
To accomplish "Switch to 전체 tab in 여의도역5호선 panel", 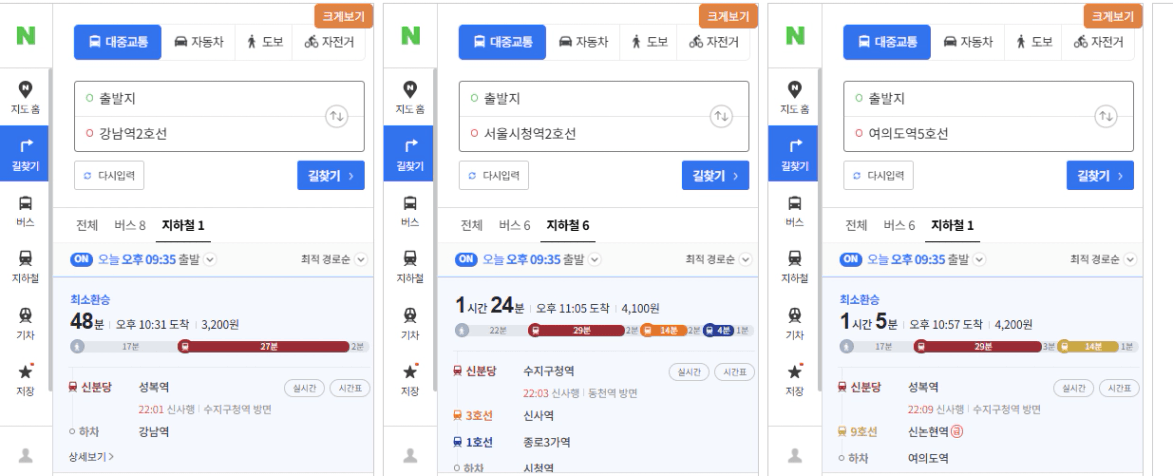I will pyautogui.click(x=856, y=225).
